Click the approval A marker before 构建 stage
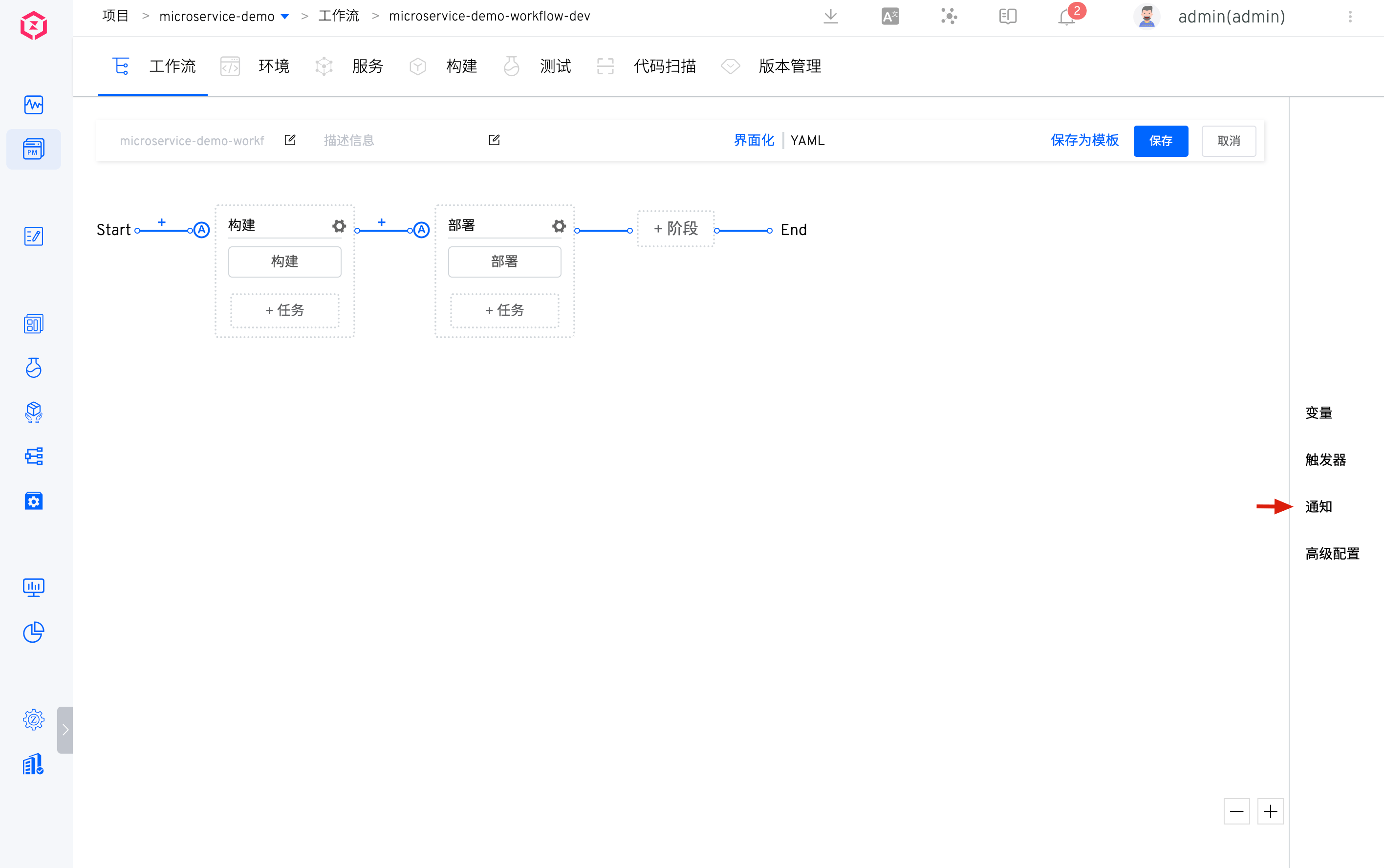This screenshot has height=868, width=1384. [x=201, y=230]
